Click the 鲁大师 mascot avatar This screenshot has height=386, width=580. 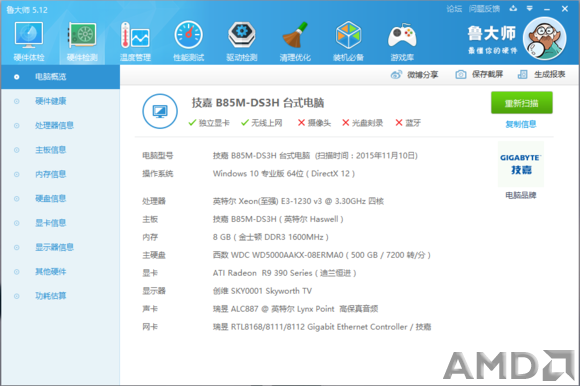click(x=544, y=38)
